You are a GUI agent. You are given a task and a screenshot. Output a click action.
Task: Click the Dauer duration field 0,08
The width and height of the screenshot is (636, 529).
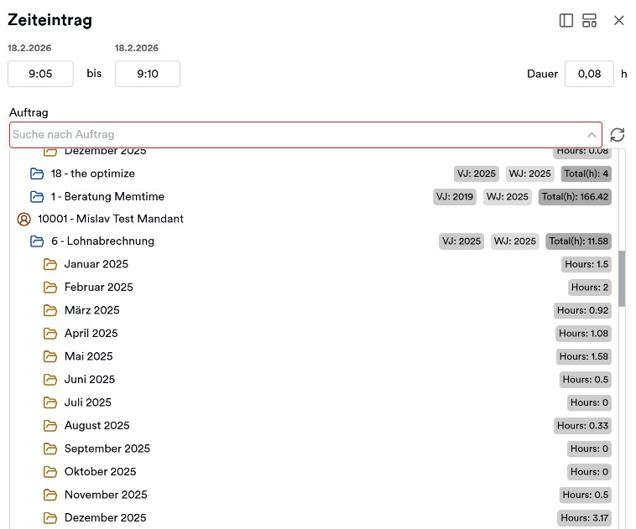tap(589, 74)
